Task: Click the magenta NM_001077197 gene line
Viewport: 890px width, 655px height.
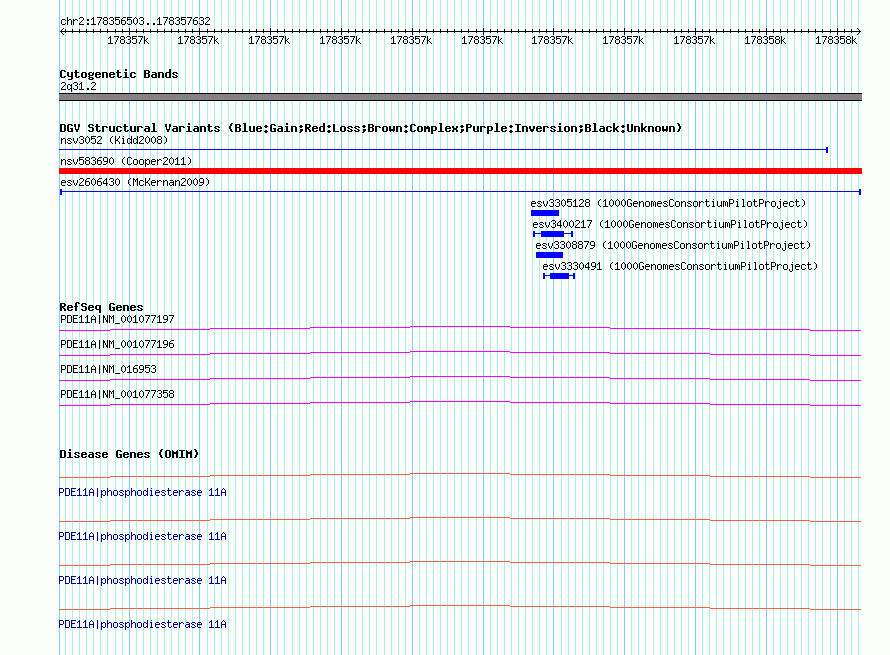Action: click(x=460, y=328)
